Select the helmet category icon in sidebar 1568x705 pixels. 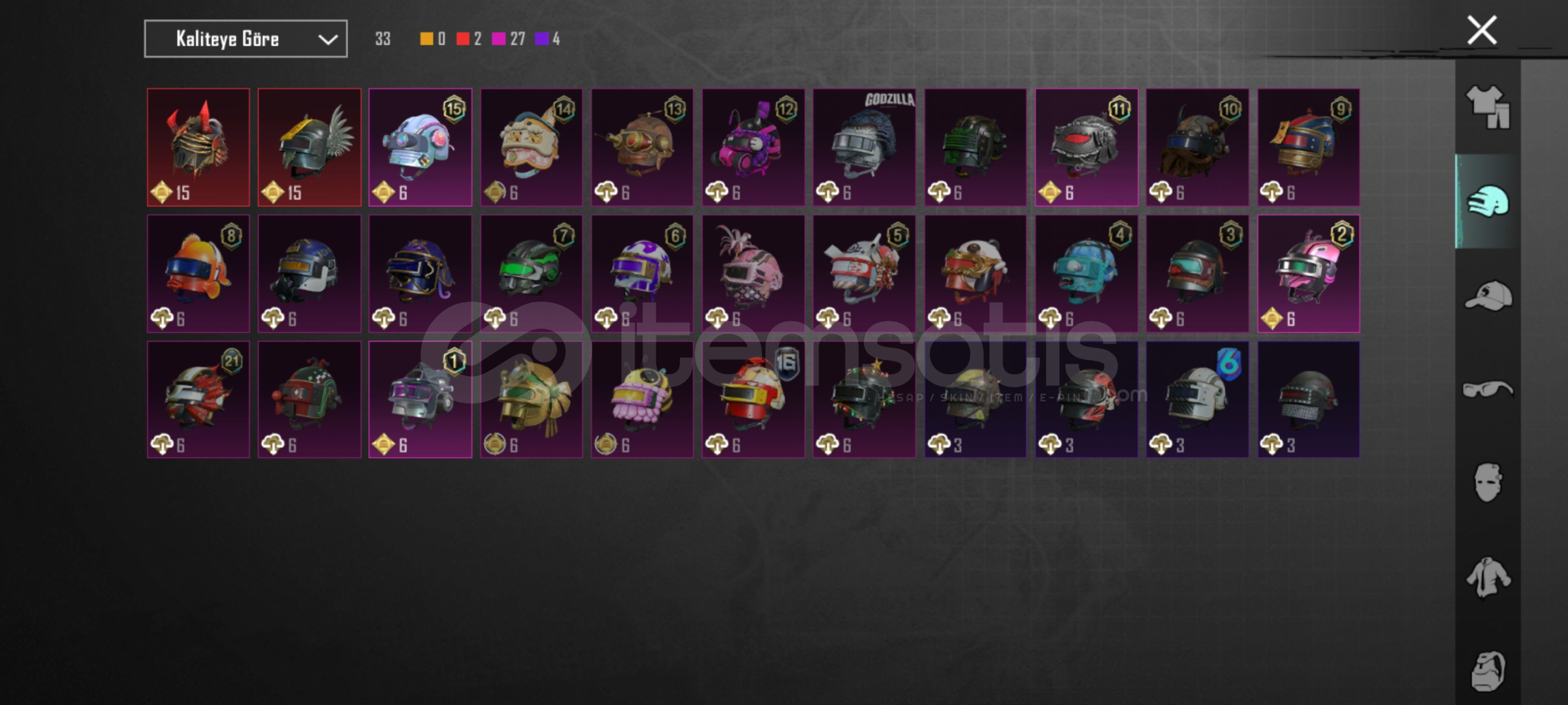[x=1488, y=201]
